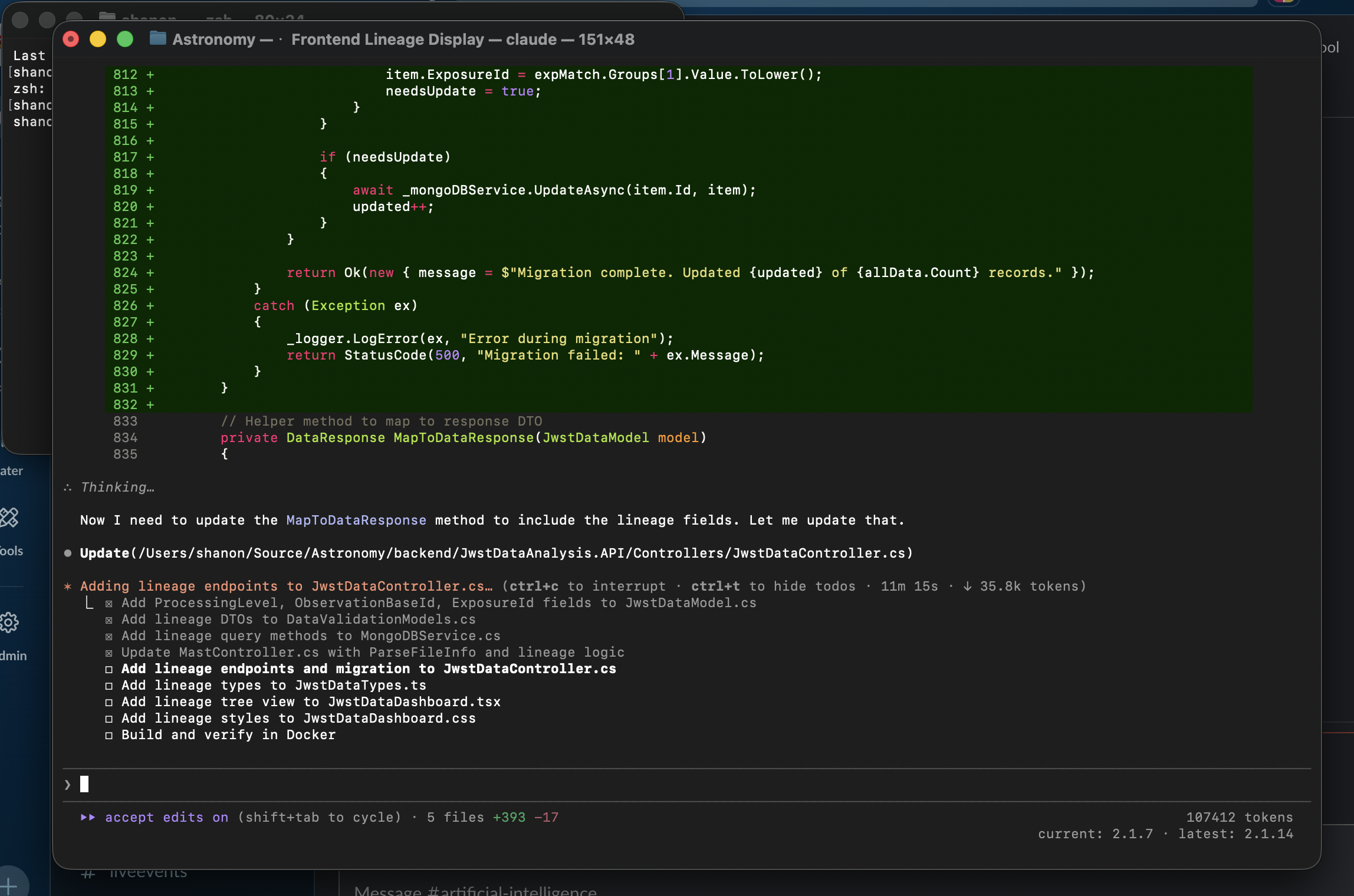Click 'ctrl+c to interrupt' hint text
1354x896 pixels.
(x=587, y=586)
